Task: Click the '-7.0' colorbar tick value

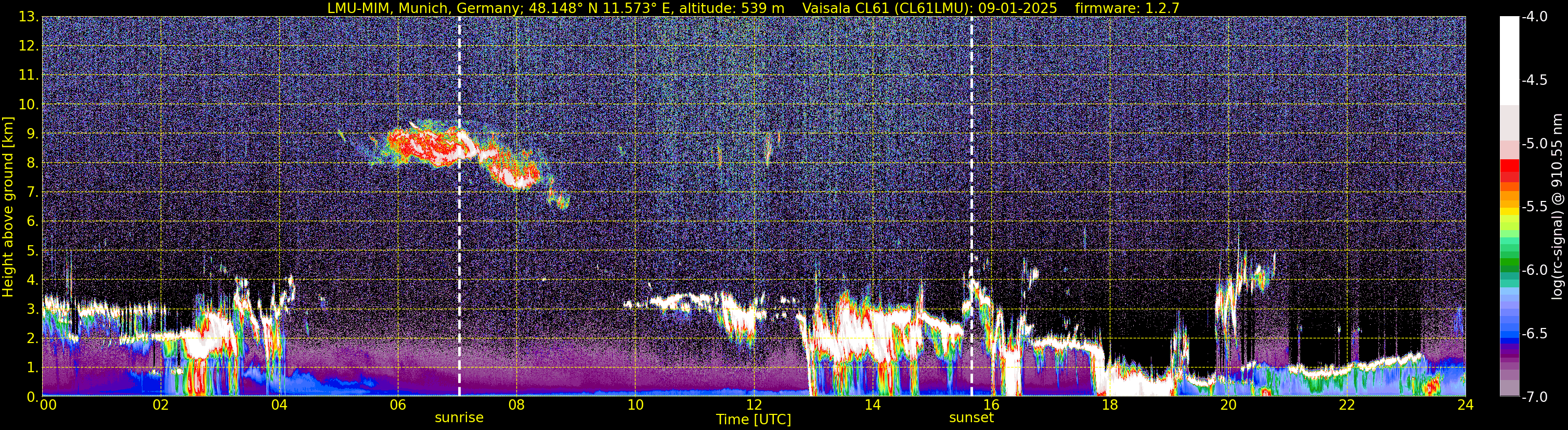Action: [1534, 397]
